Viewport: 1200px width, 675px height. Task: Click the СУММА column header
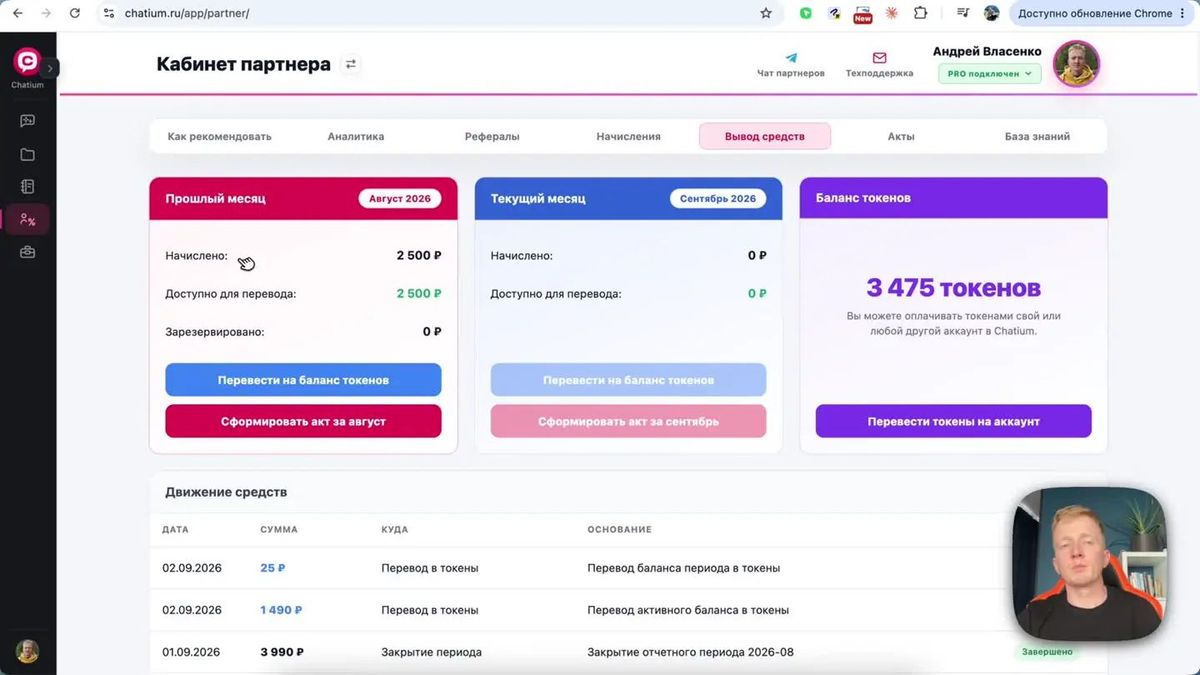coord(279,529)
